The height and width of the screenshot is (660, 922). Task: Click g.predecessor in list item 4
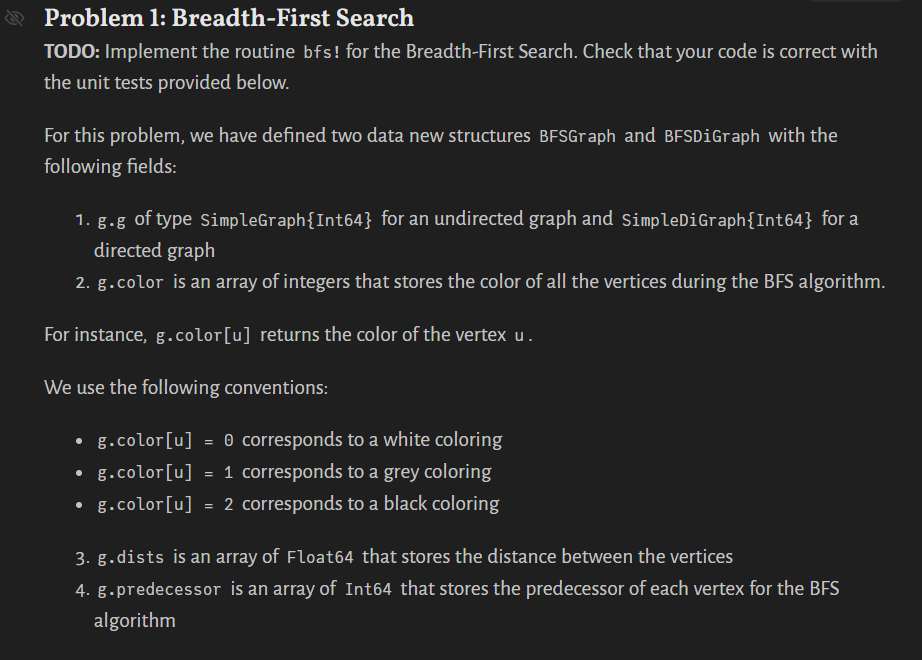[159, 590]
